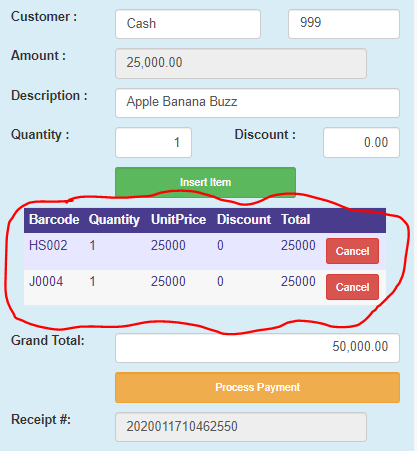417x451 pixels.
Task: Click the Customer field containing Cash
Action: coord(188,24)
